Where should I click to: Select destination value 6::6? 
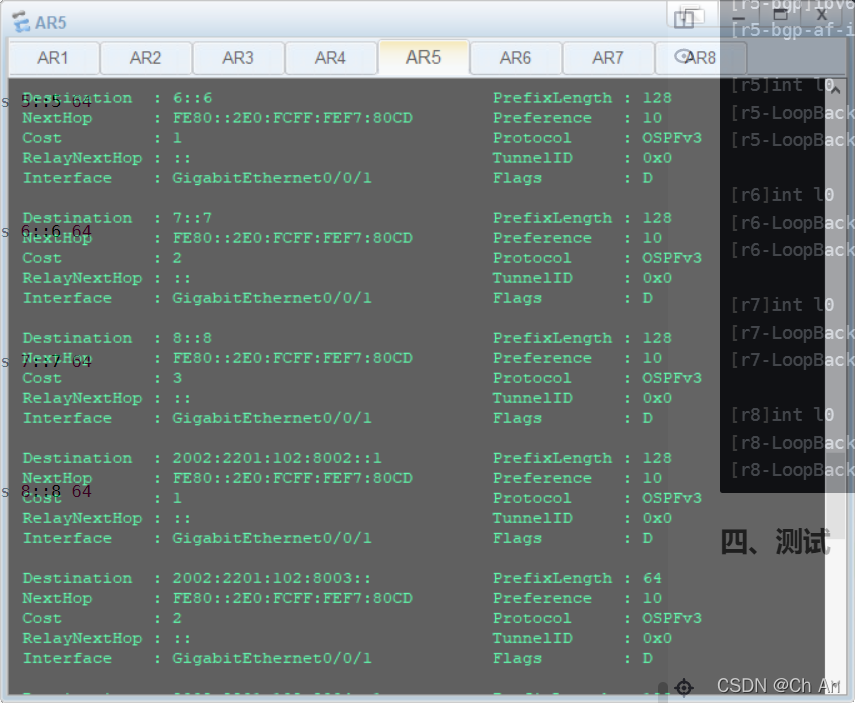coord(192,98)
